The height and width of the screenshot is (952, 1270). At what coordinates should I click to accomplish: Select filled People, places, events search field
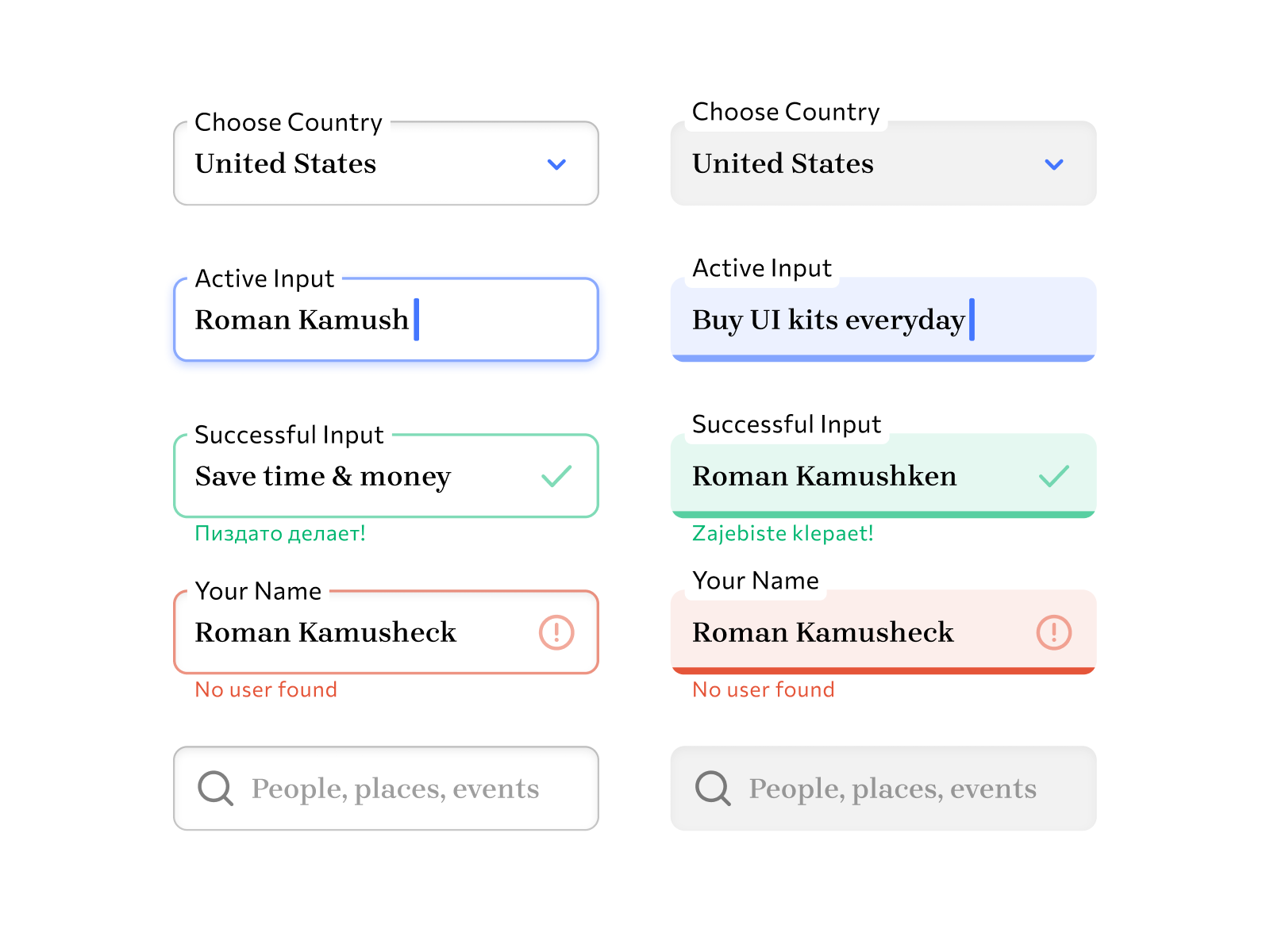(x=893, y=789)
